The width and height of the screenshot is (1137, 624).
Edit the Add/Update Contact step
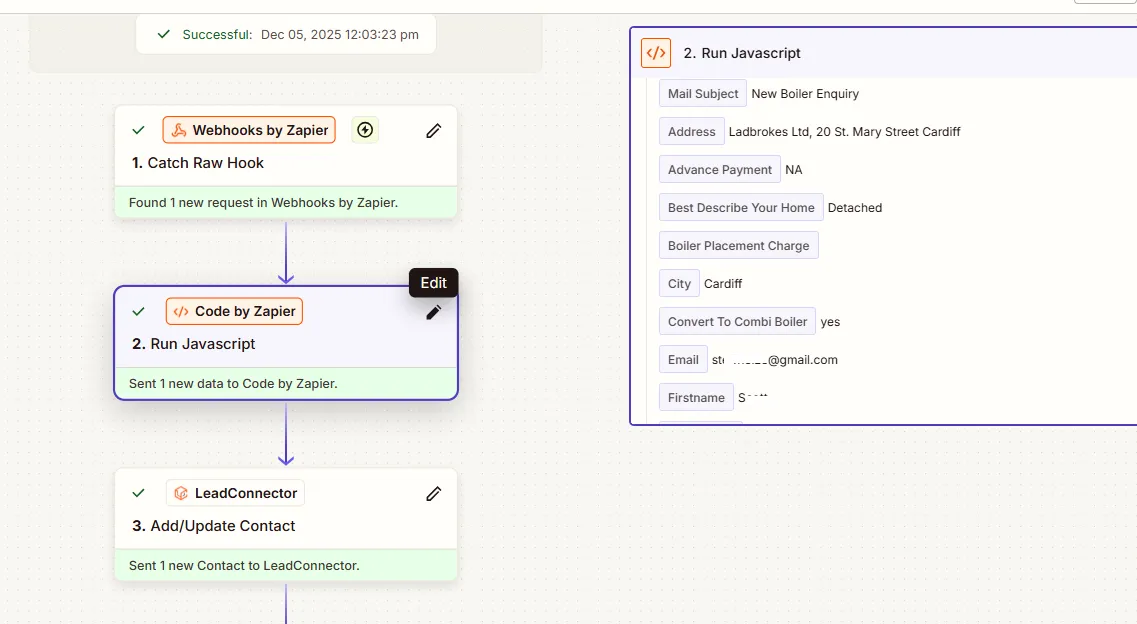click(434, 494)
